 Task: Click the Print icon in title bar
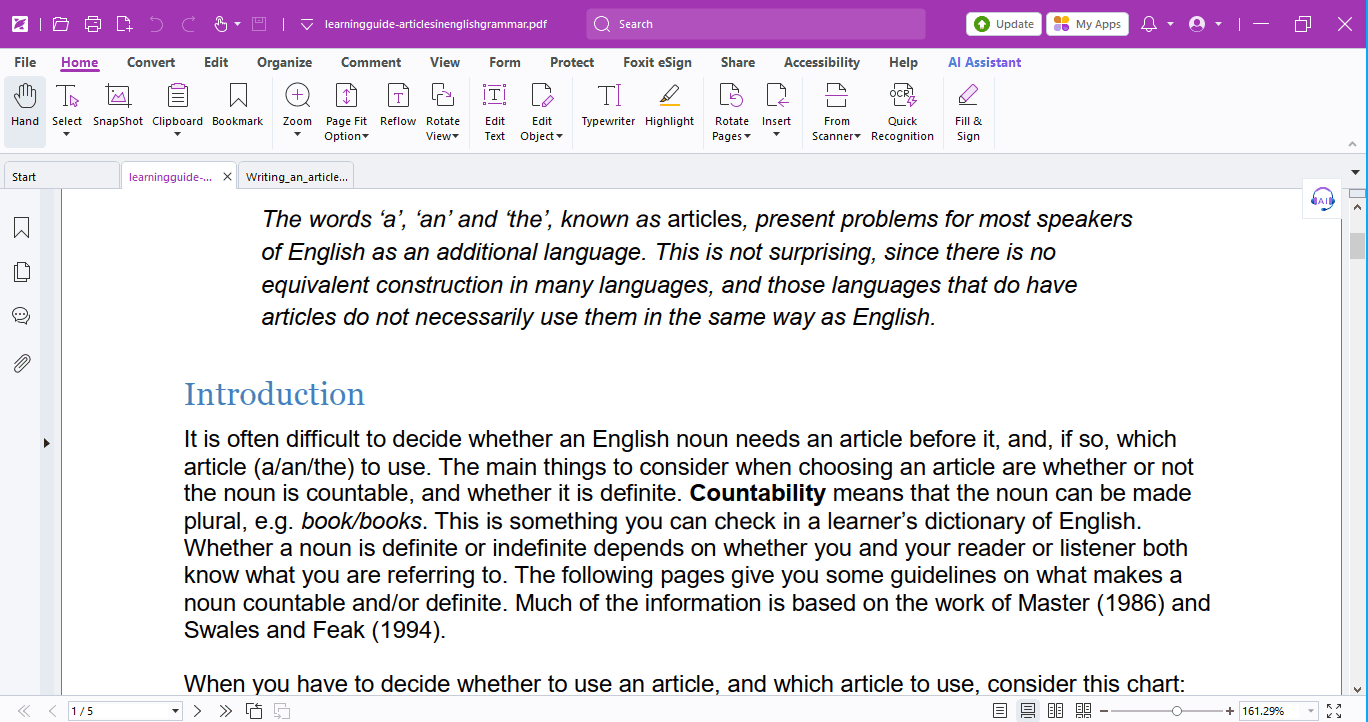pos(93,24)
